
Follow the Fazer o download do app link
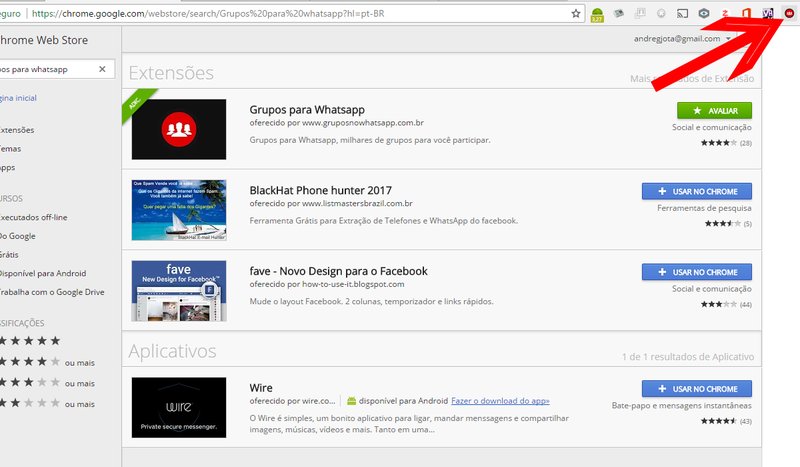pyautogui.click(x=500, y=401)
